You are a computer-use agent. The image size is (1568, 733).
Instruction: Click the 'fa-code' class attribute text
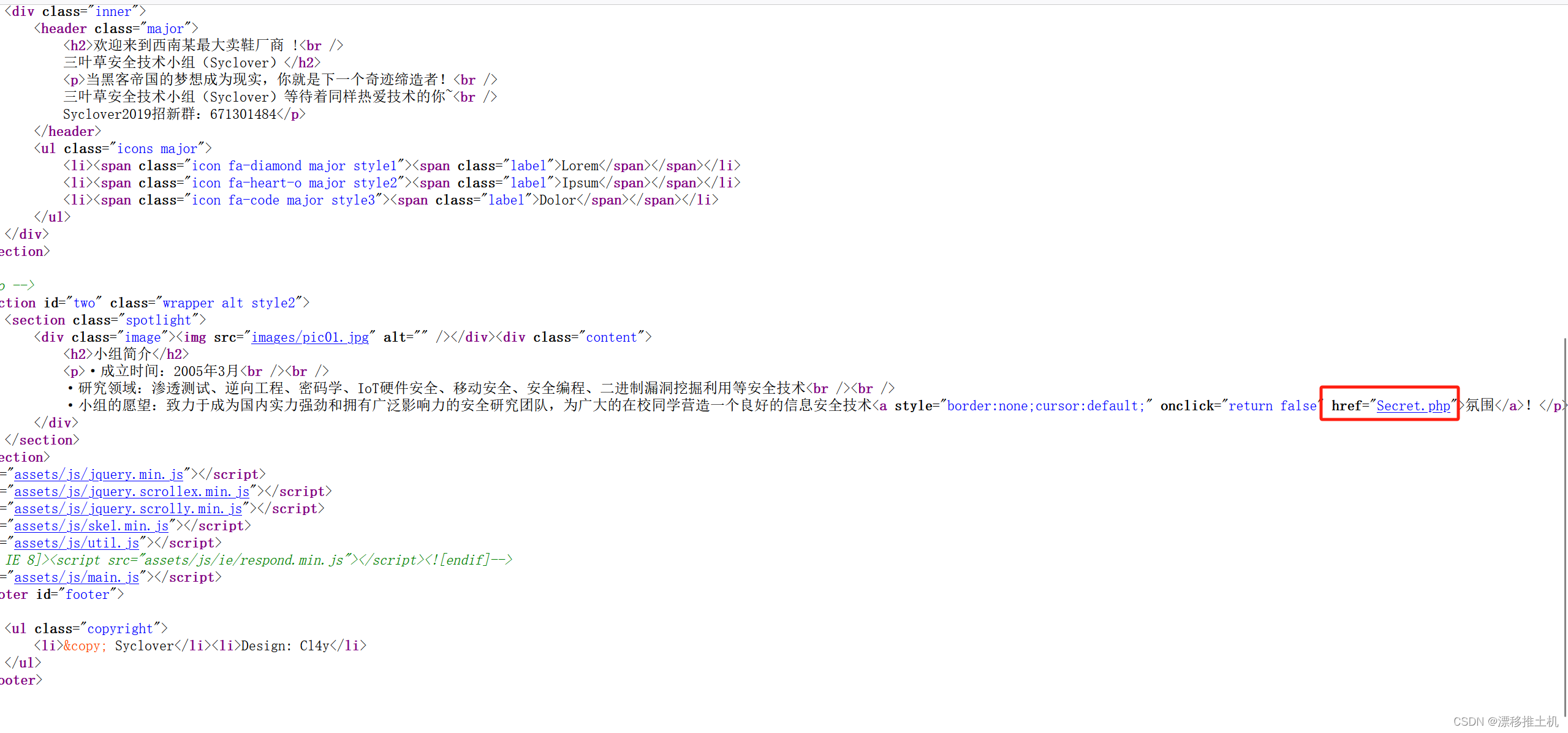[254, 200]
